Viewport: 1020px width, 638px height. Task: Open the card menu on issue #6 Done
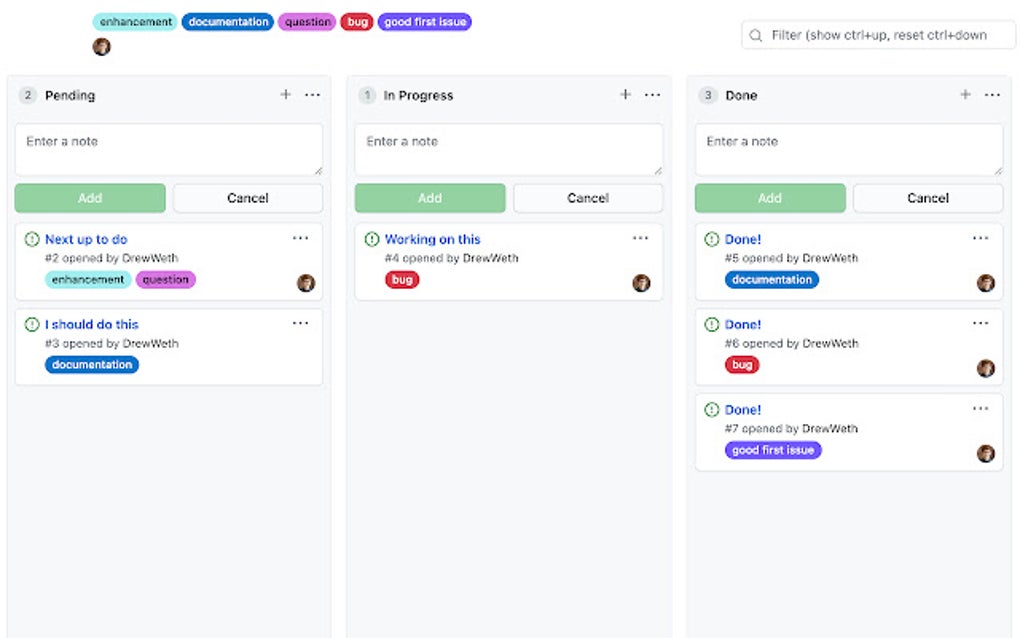coord(981,323)
